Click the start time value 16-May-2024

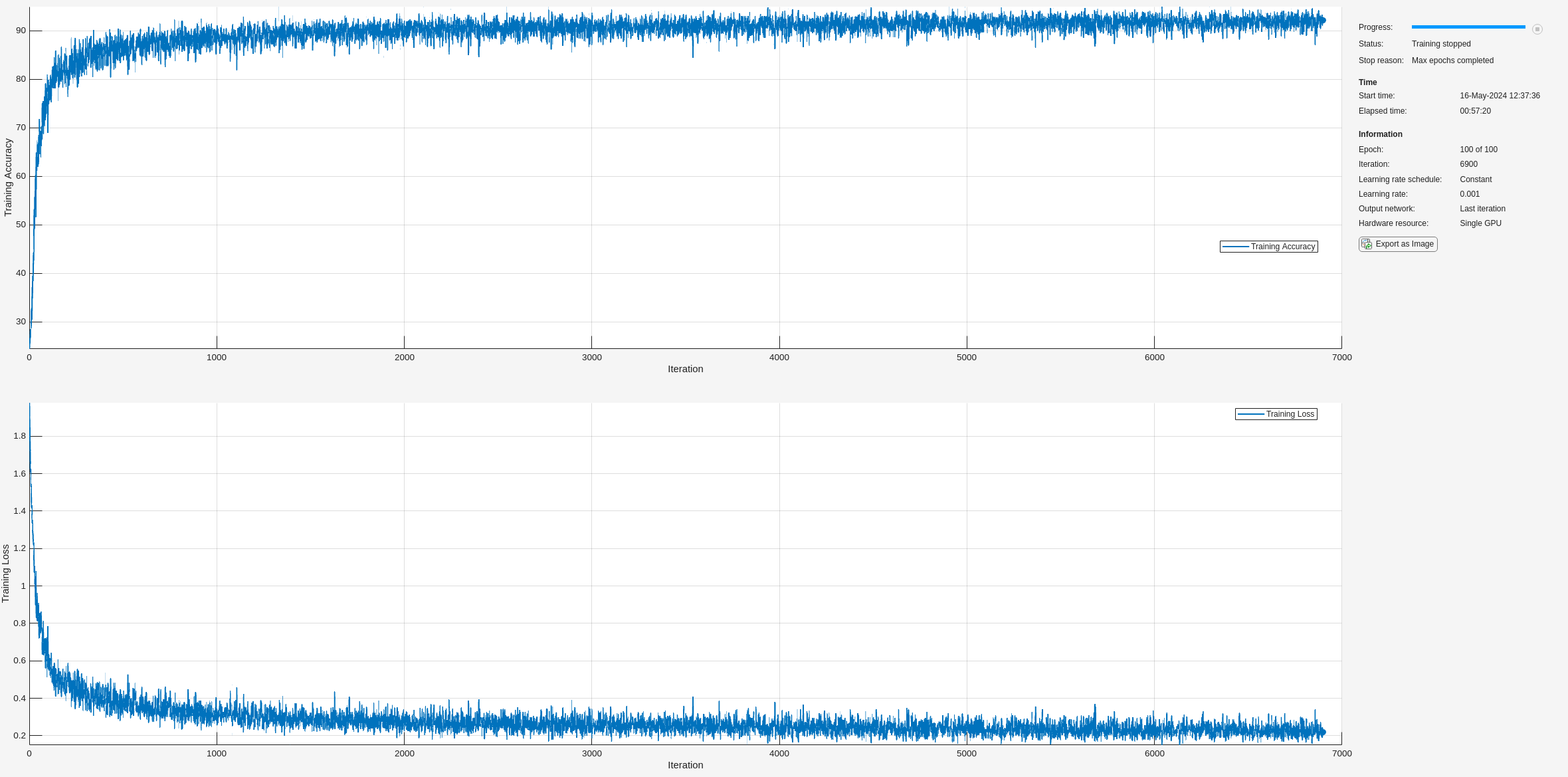pos(1500,96)
